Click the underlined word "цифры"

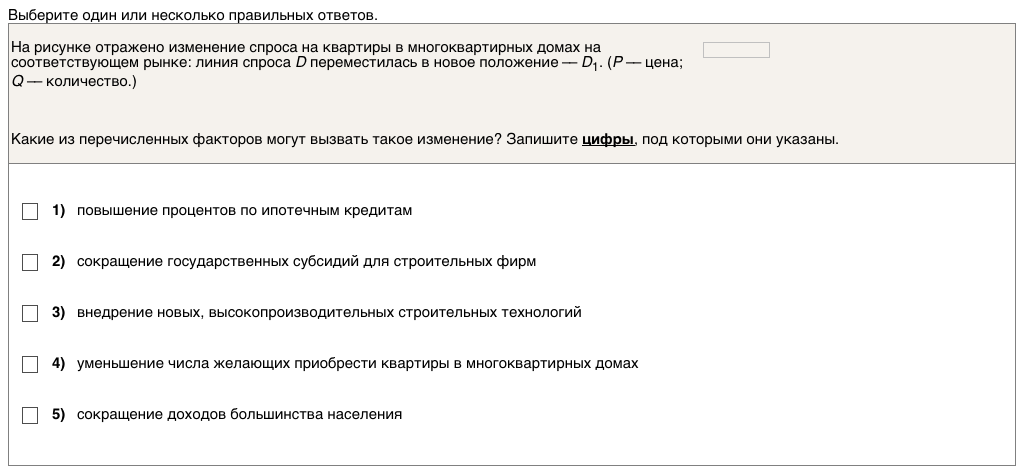click(x=608, y=140)
